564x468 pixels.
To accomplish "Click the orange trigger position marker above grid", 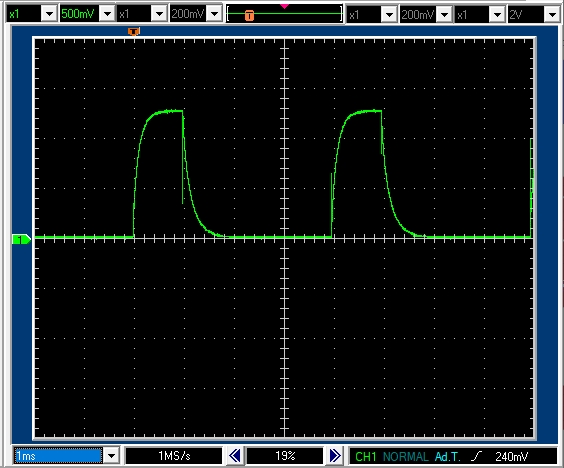I will [133, 32].
